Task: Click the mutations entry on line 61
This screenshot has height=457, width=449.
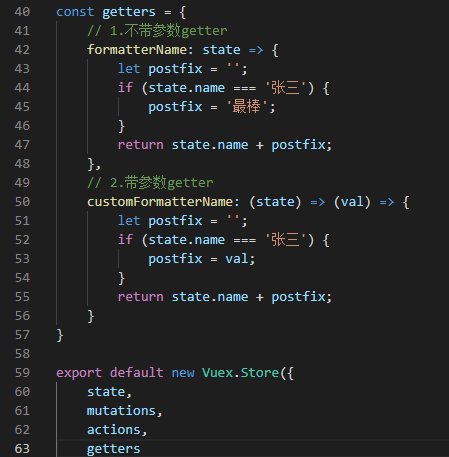Action: (121, 411)
